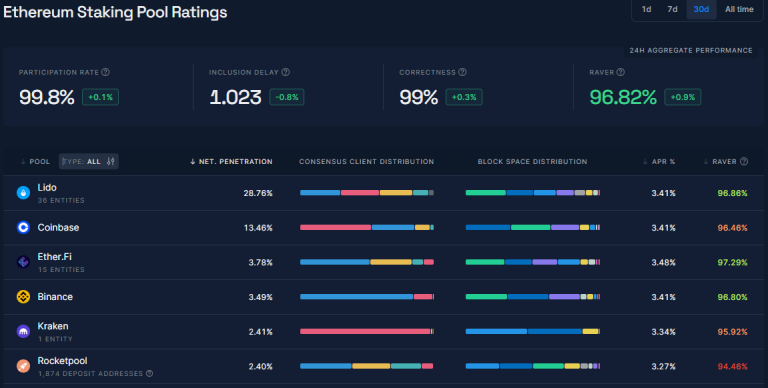
Task: Sort table by APR % column
Action: pos(659,162)
